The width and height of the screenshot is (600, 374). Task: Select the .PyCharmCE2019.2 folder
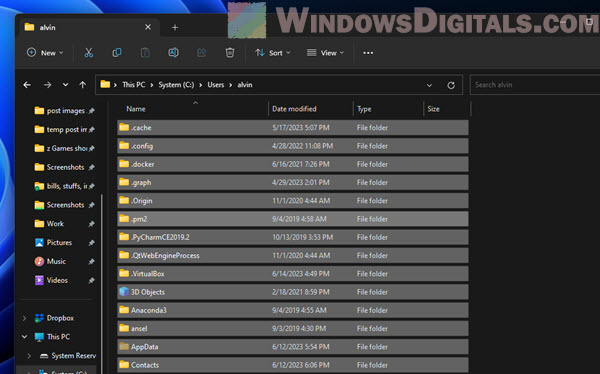point(293,237)
